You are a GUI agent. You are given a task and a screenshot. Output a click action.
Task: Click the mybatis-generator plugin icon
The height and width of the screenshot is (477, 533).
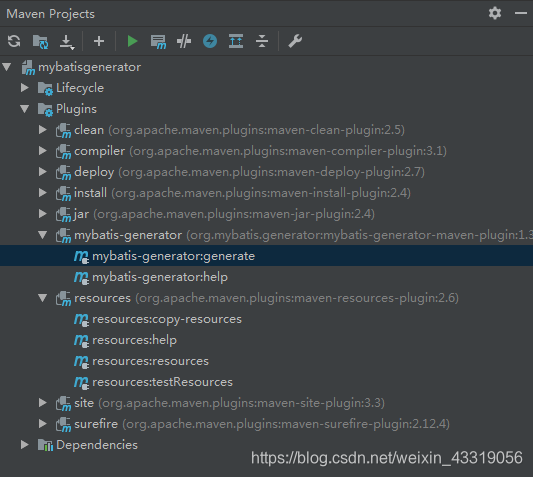pyautogui.click(x=64, y=236)
